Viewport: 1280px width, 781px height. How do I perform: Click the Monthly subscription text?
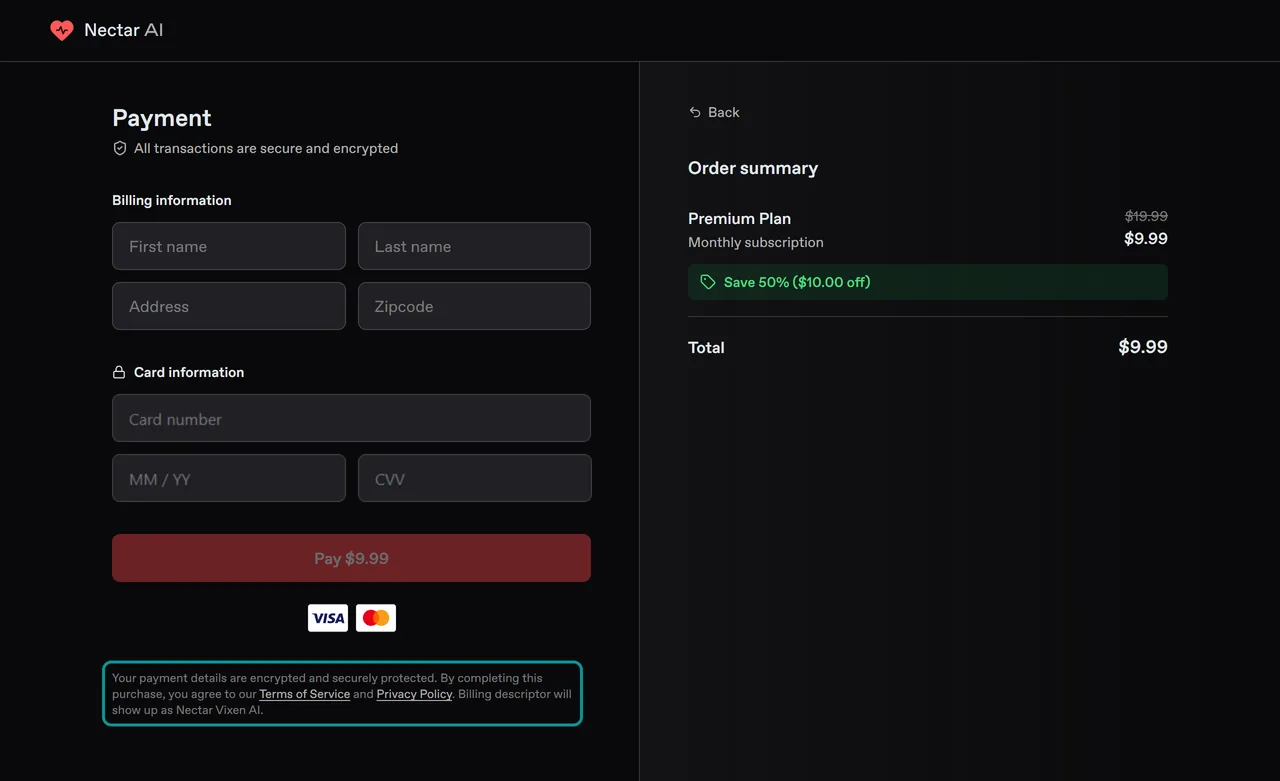pos(756,242)
